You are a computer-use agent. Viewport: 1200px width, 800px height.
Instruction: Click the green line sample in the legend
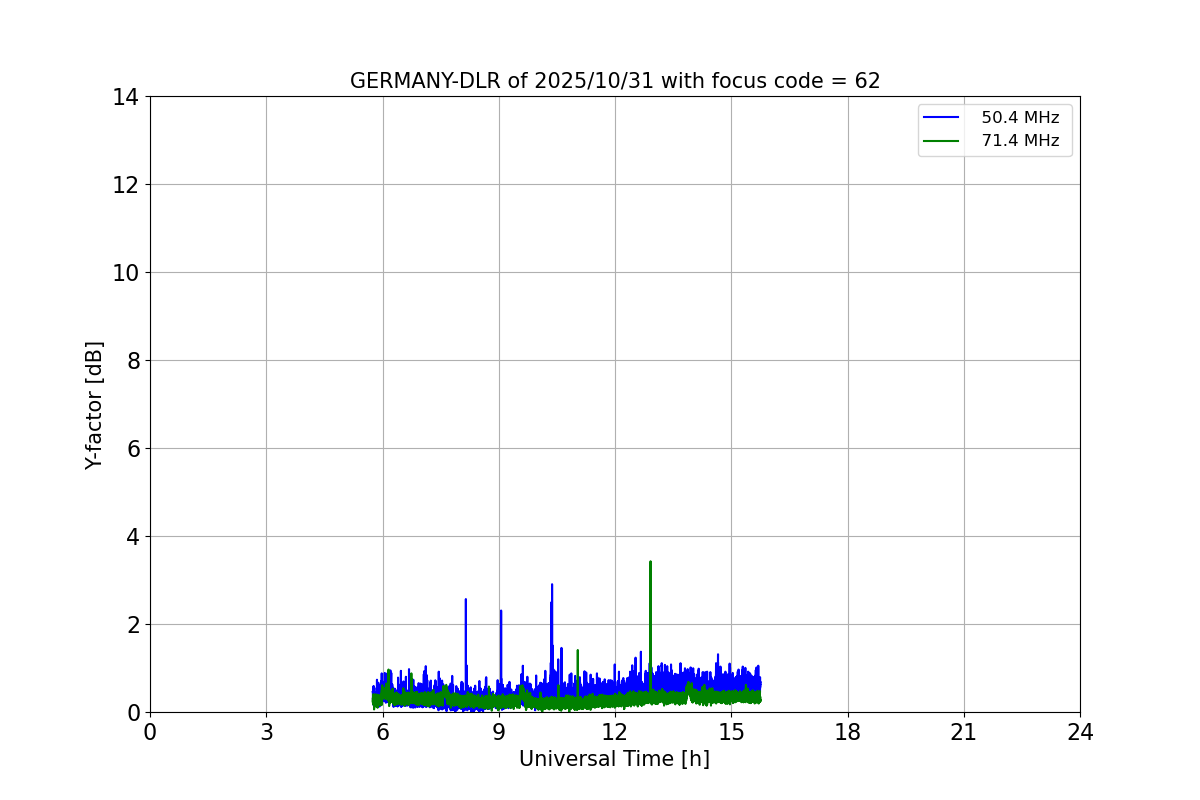[942, 141]
